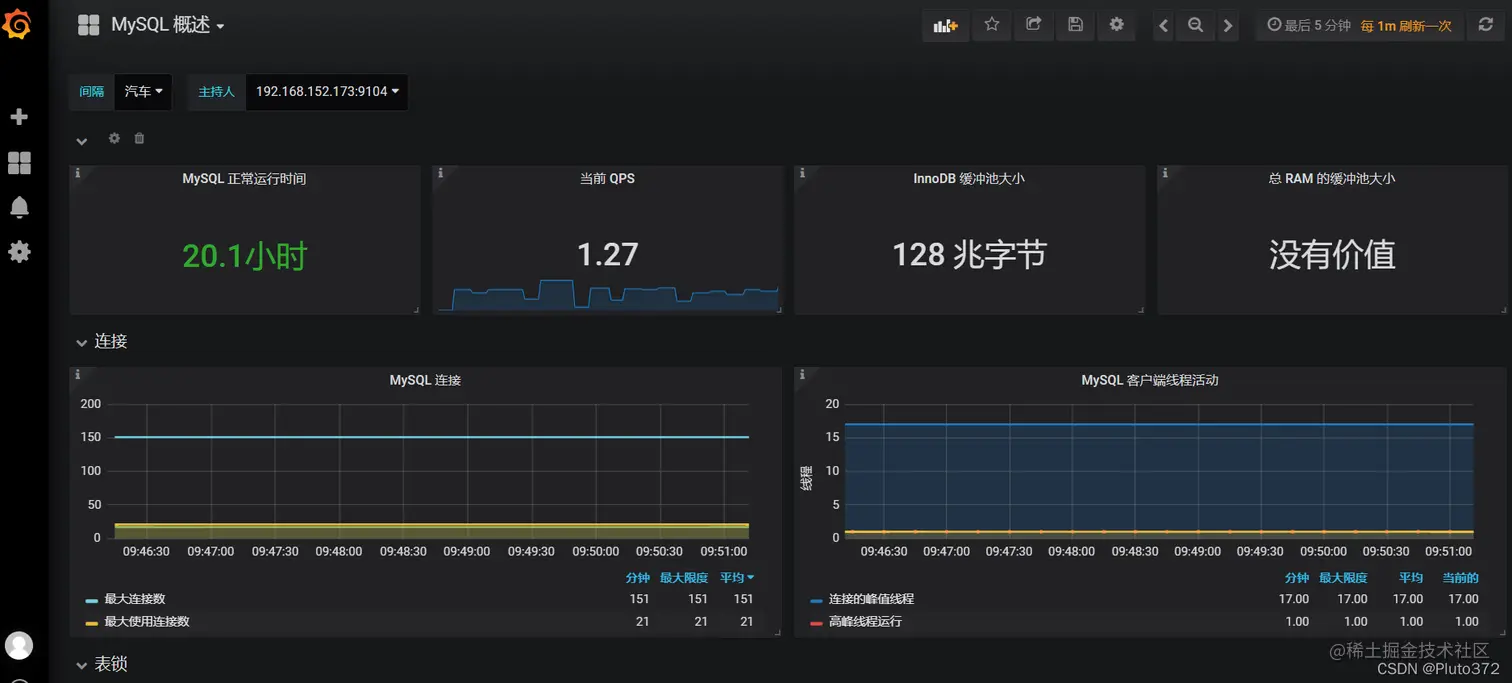
Task: Refresh the dashboard now
Action: pyautogui.click(x=1486, y=26)
